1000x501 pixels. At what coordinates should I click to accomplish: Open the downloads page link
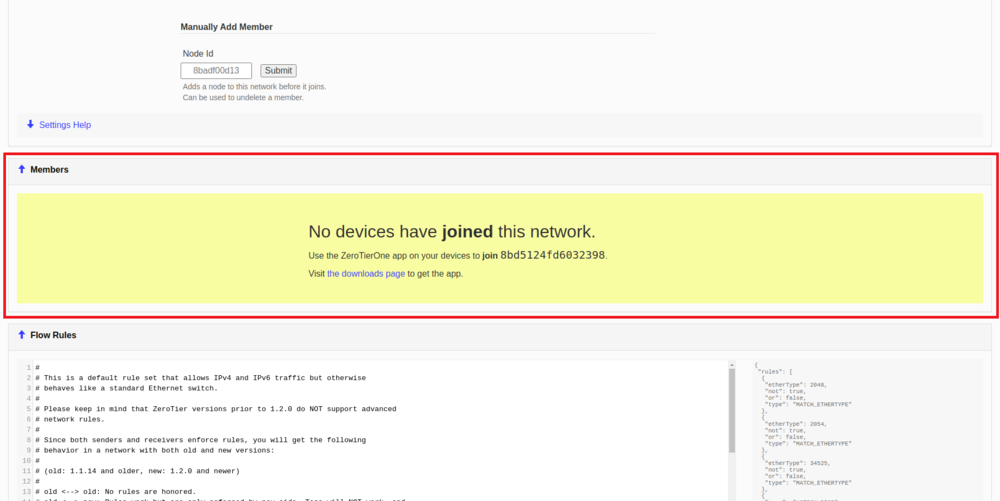[x=366, y=273]
